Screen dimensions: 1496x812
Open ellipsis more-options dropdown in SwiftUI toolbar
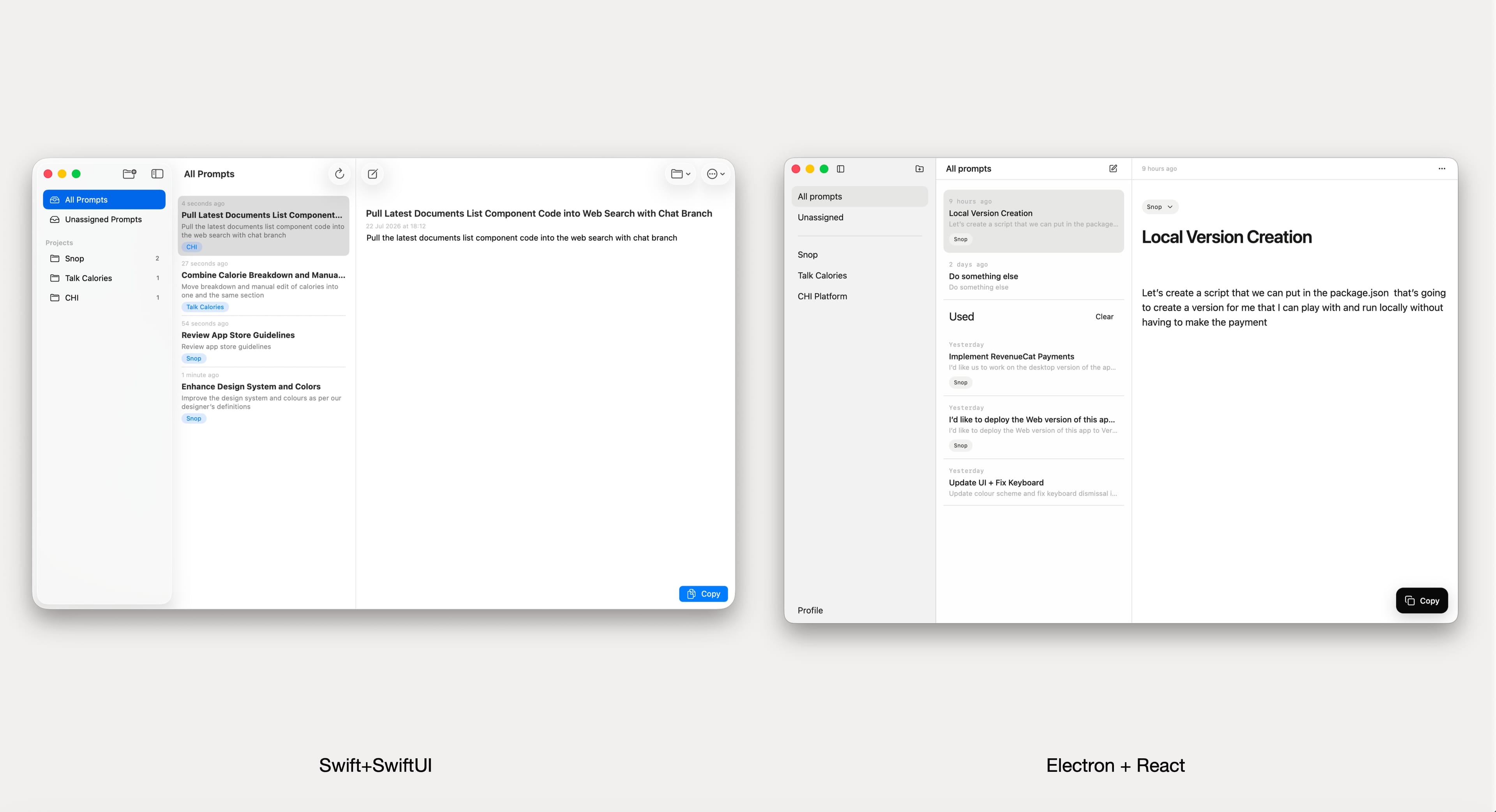[716, 174]
